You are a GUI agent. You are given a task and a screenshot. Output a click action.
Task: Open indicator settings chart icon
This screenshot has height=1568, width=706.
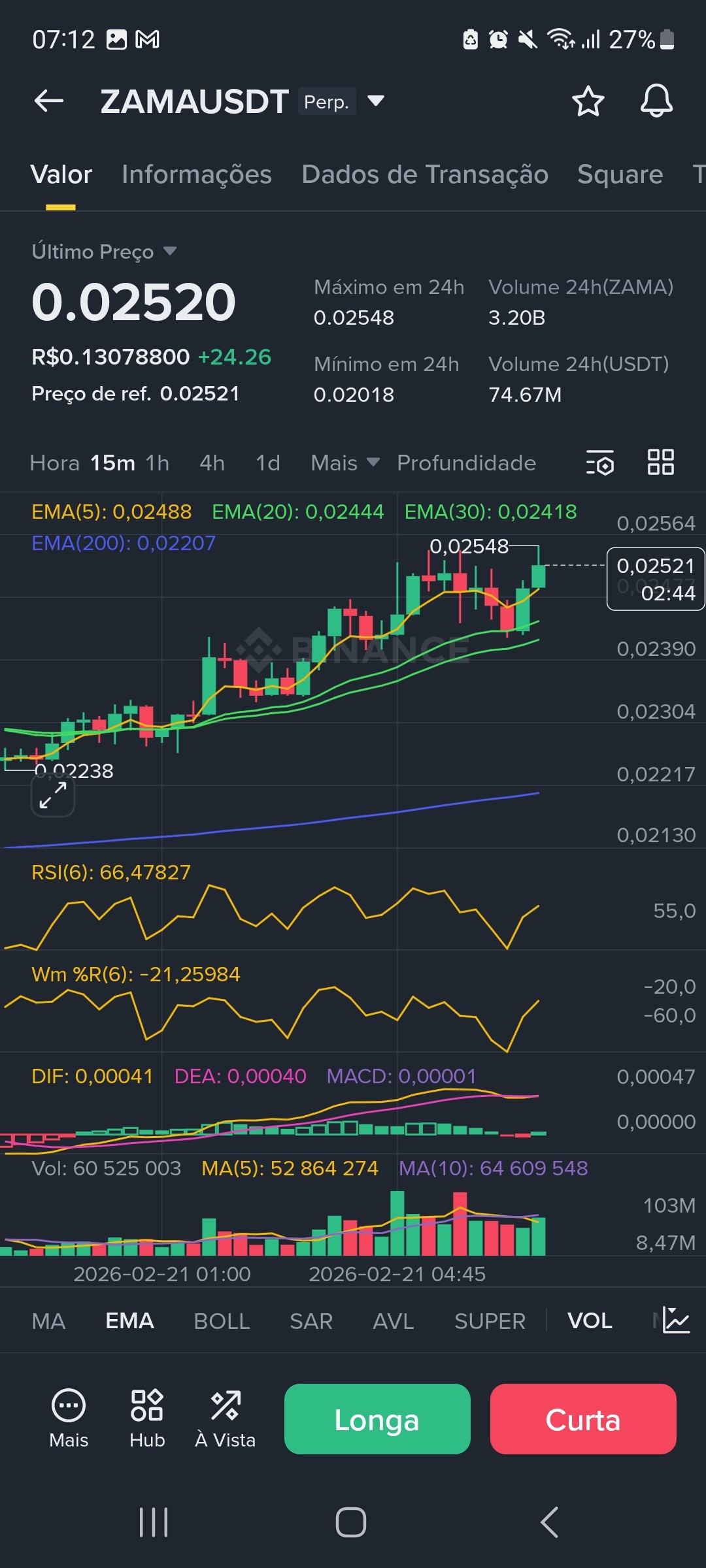(x=676, y=1320)
